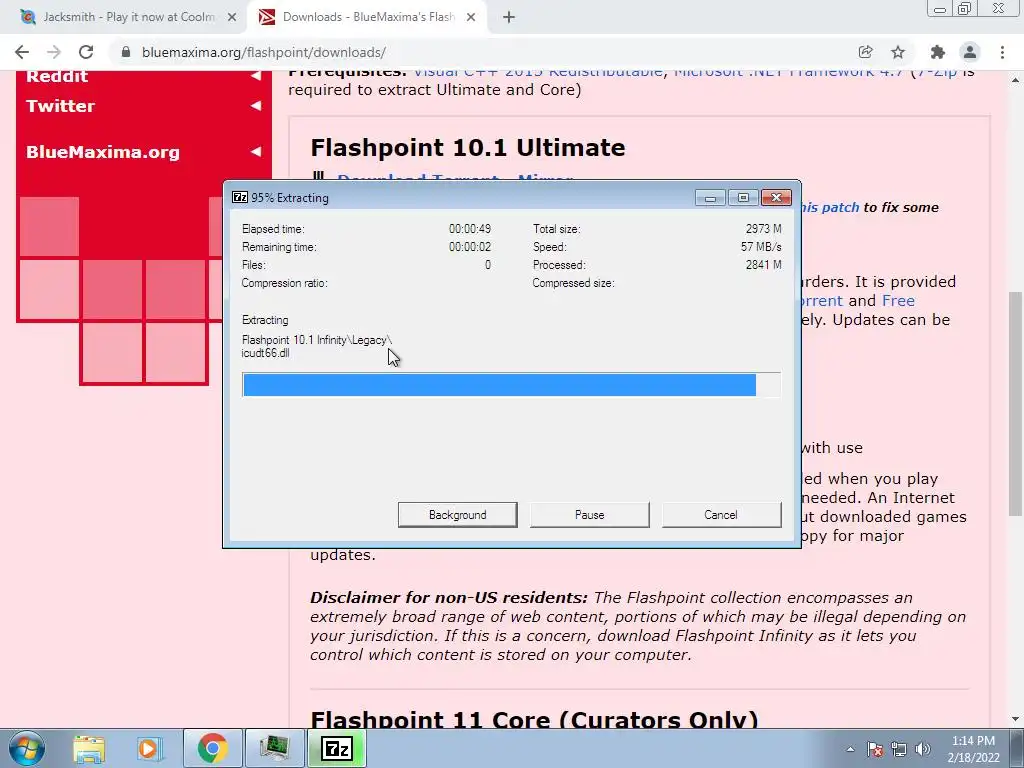Viewport: 1024px width, 768px height.
Task: Click the 7z icon in dialog title bar
Action: [240, 197]
